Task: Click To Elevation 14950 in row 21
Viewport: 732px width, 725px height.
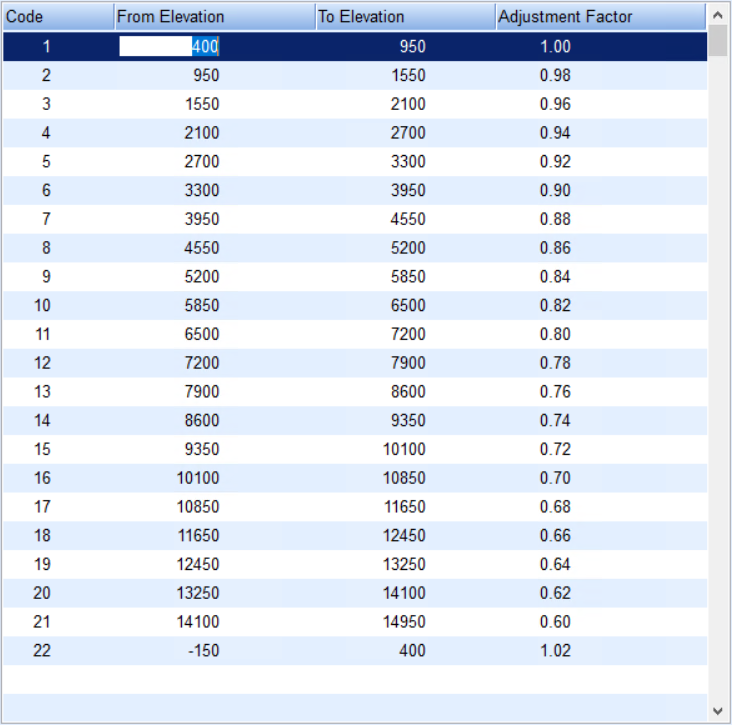Action: point(404,621)
